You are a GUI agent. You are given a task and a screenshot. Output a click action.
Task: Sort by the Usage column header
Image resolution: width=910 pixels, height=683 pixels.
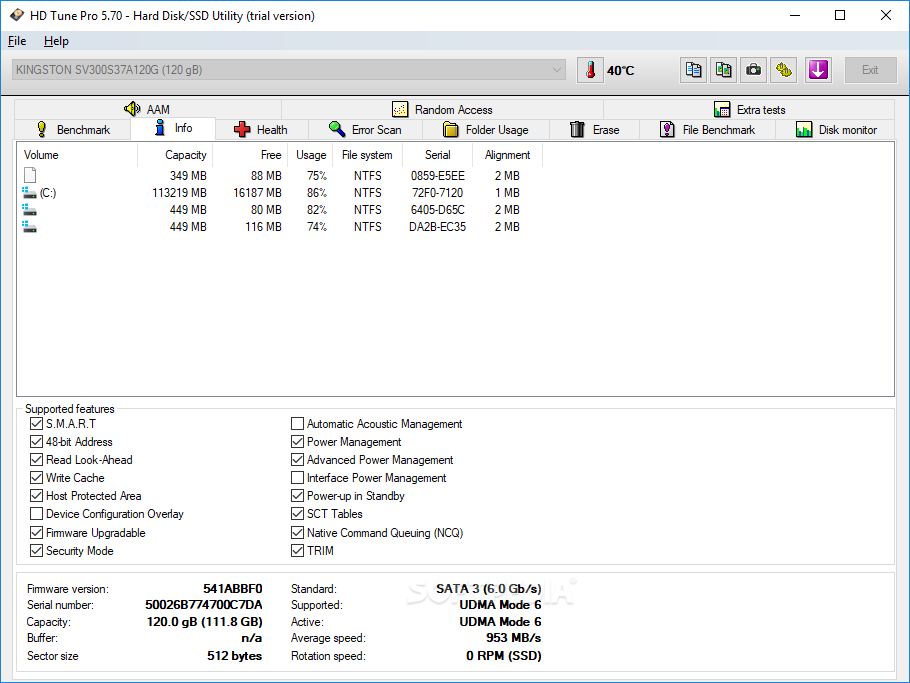311,155
